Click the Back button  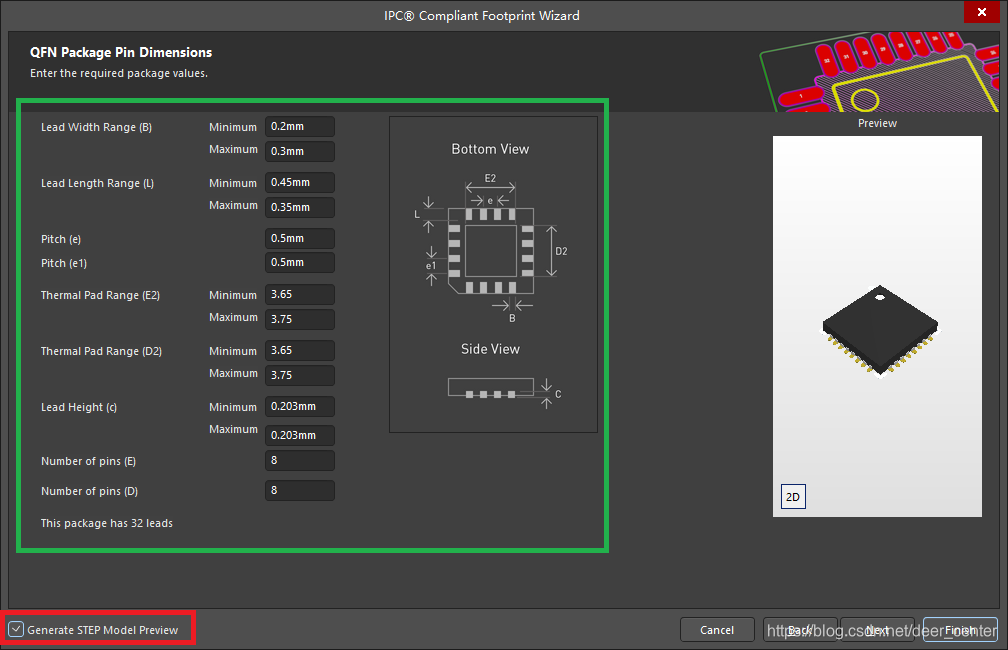pyautogui.click(x=800, y=630)
